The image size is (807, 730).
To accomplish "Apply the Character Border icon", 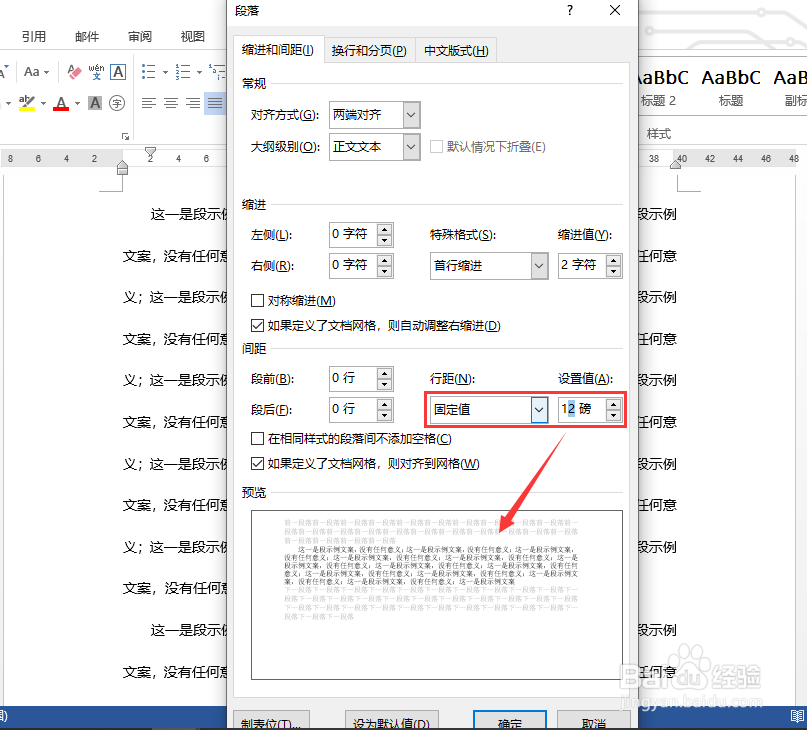I will [117, 72].
